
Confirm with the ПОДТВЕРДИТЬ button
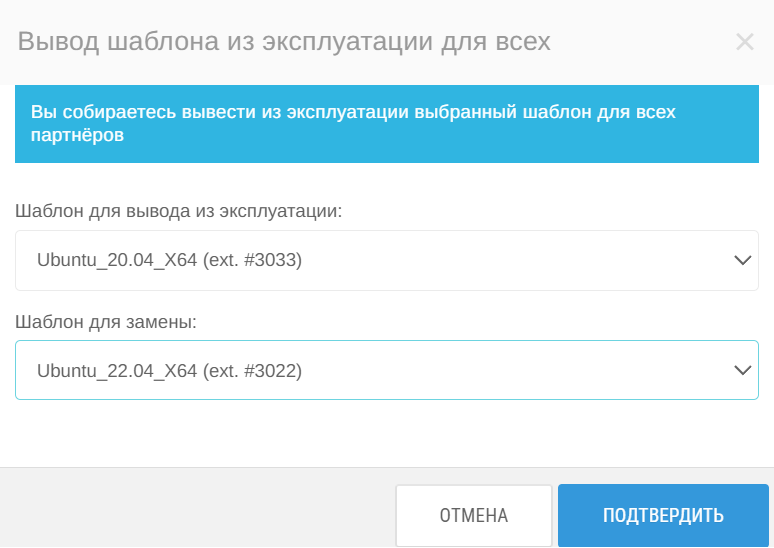tap(663, 515)
